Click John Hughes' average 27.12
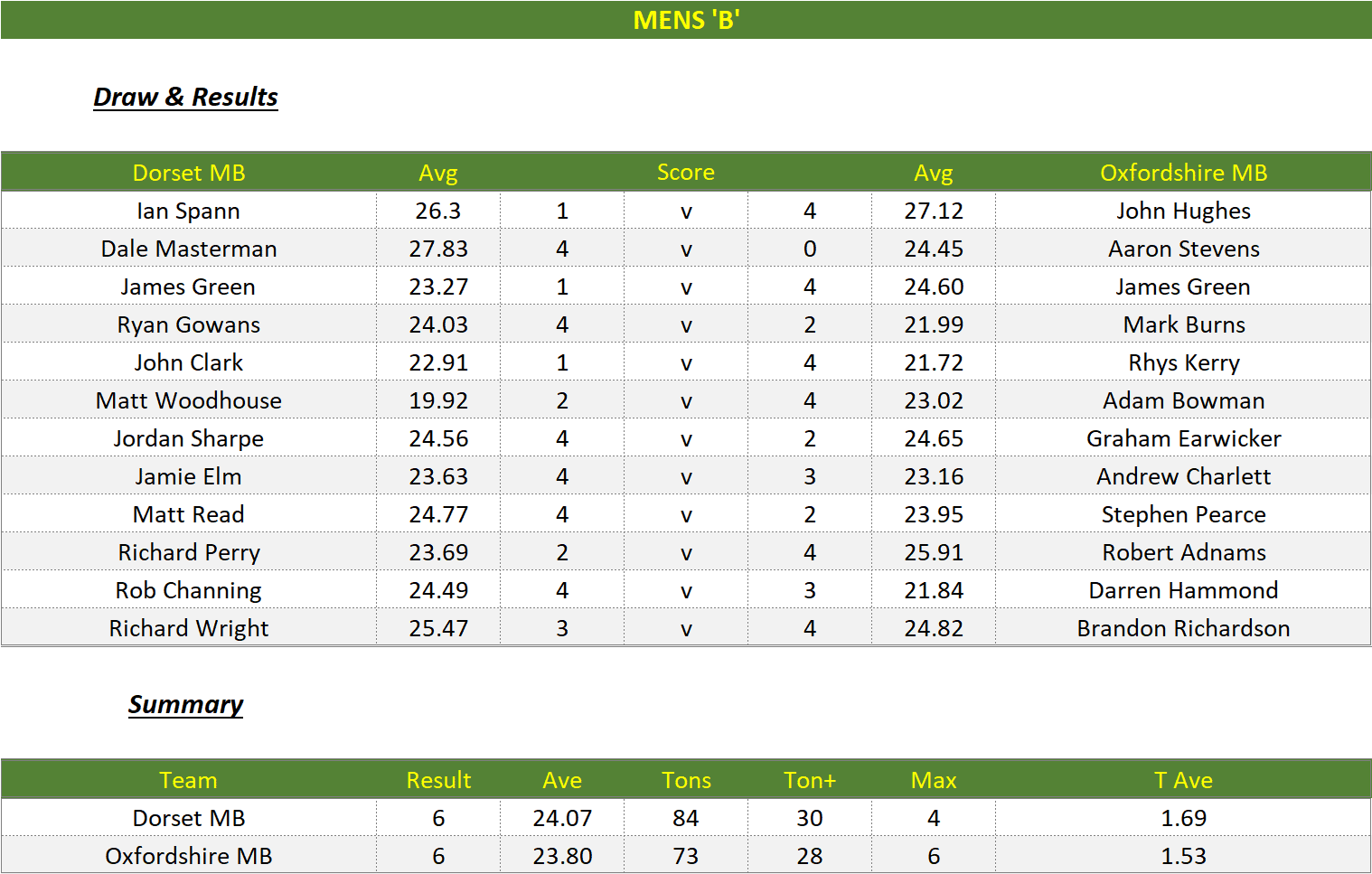The width and height of the screenshot is (1372, 874). (934, 211)
